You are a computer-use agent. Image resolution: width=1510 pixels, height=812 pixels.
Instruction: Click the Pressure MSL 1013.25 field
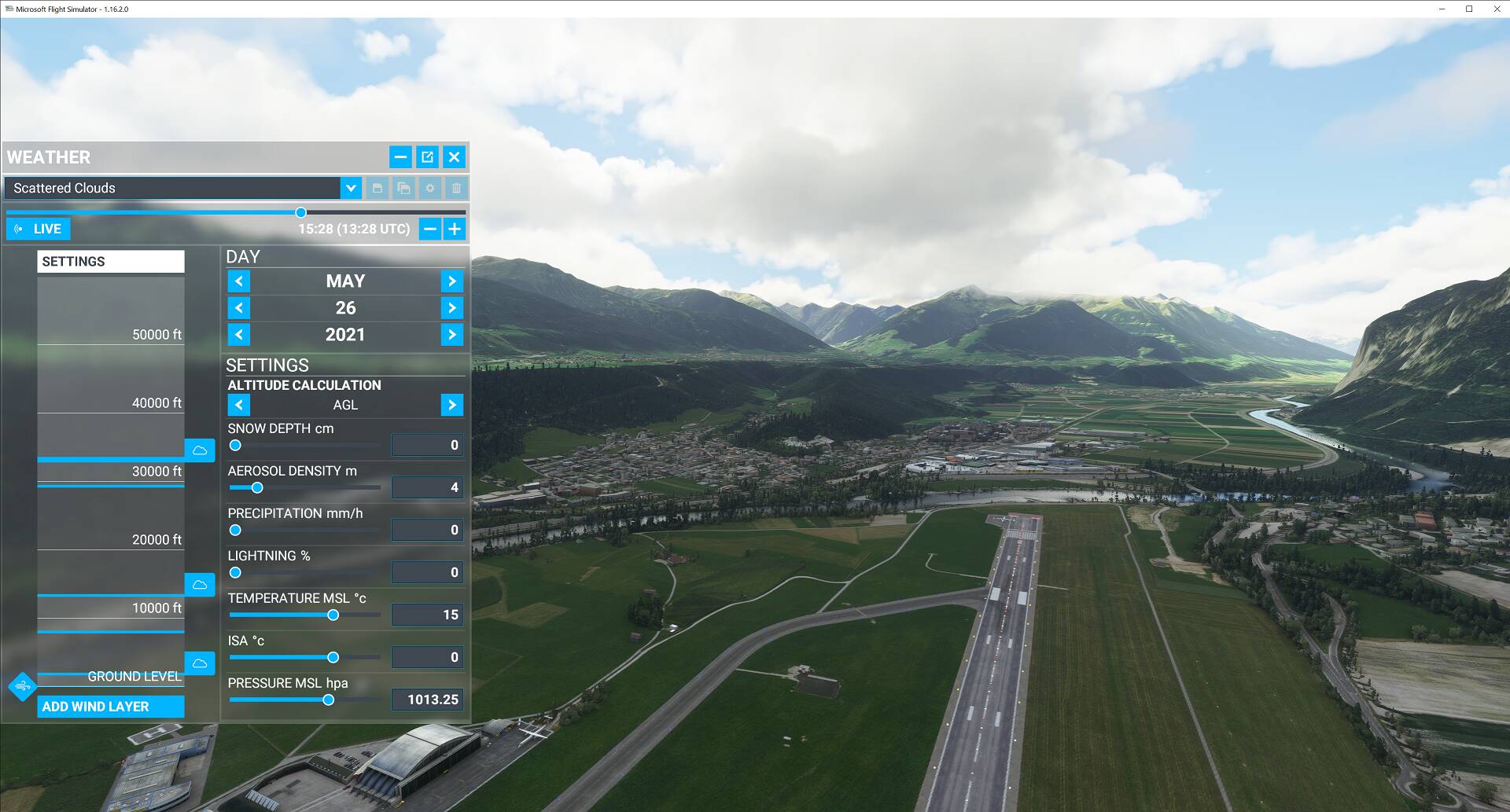pos(427,700)
